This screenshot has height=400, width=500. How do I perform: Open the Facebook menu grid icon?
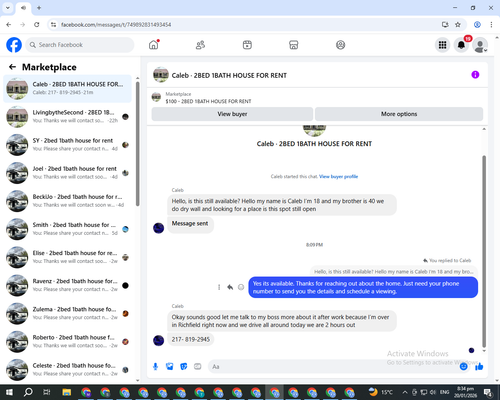pyautogui.click(x=442, y=45)
